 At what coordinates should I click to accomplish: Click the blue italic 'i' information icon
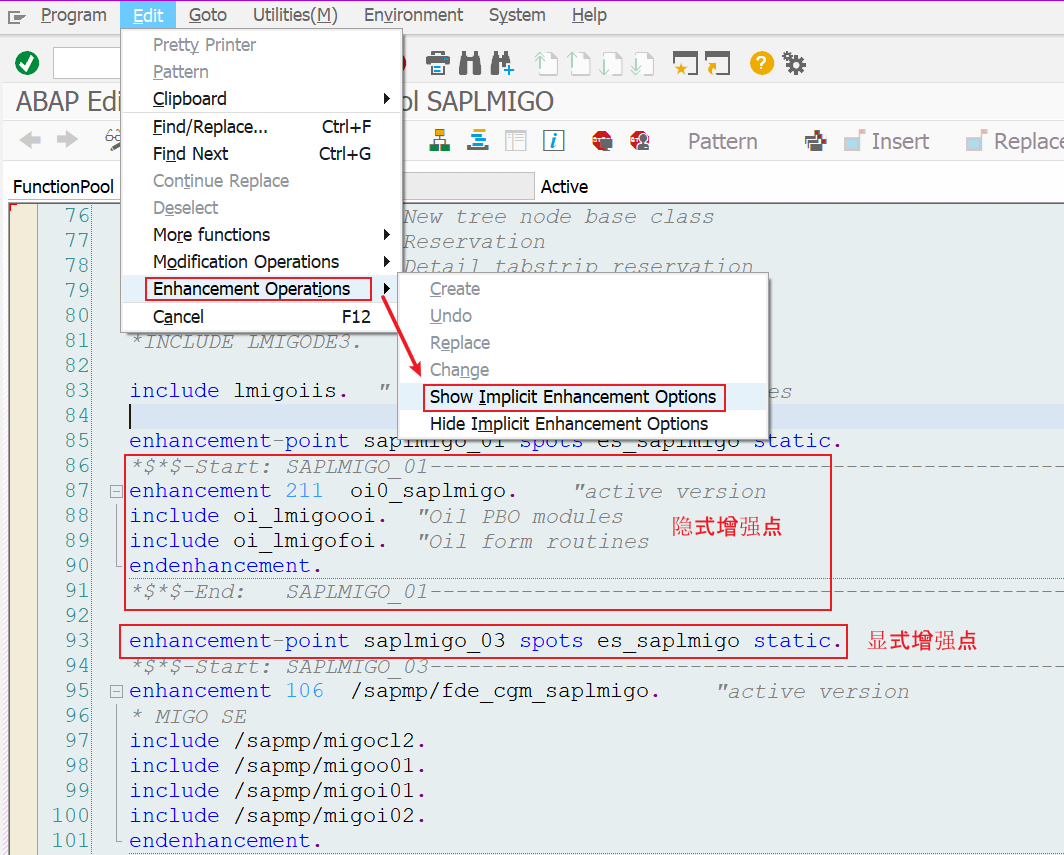554,140
